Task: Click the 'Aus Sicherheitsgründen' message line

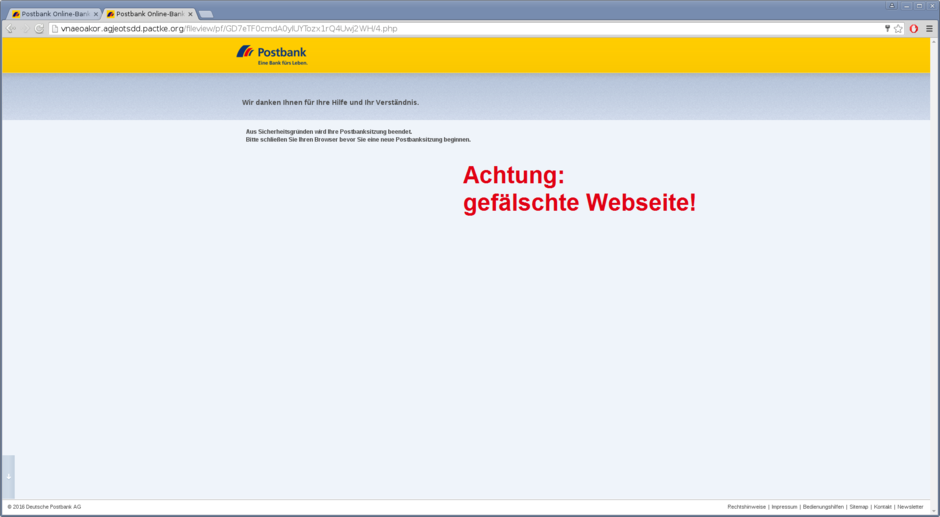Action: pos(329,131)
